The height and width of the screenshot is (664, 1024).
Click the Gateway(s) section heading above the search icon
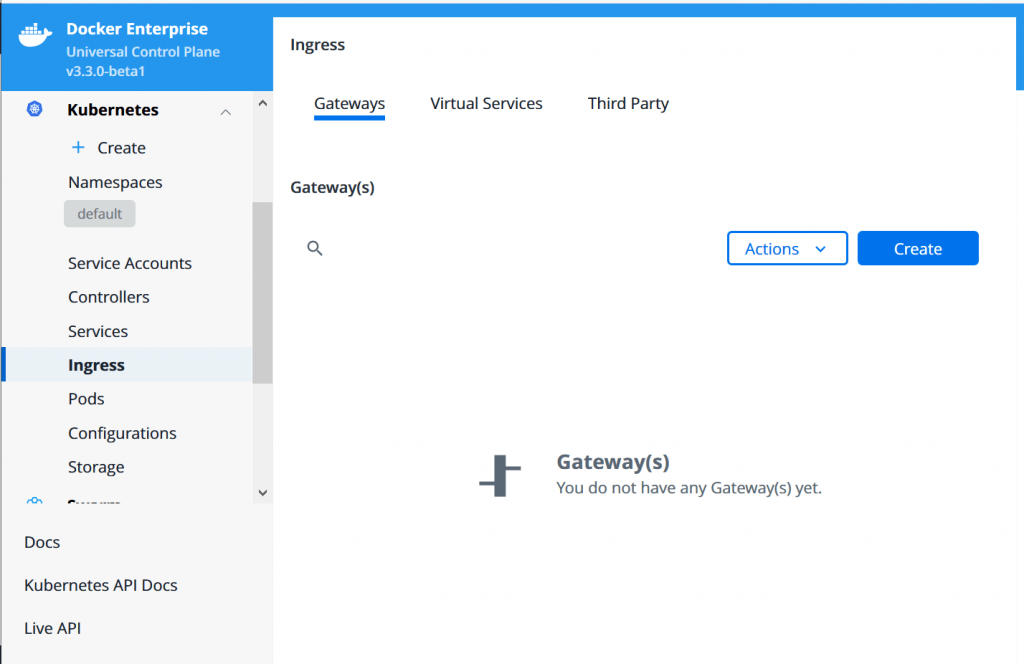(x=332, y=187)
